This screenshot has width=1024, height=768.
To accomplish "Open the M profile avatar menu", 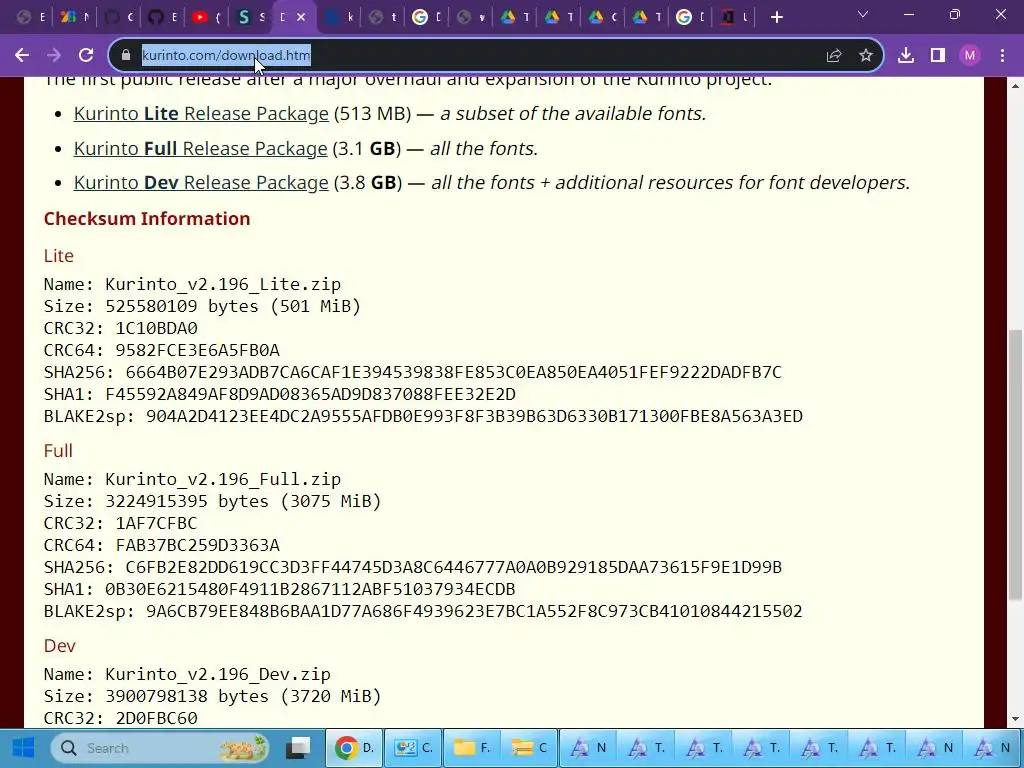I will (x=970, y=56).
